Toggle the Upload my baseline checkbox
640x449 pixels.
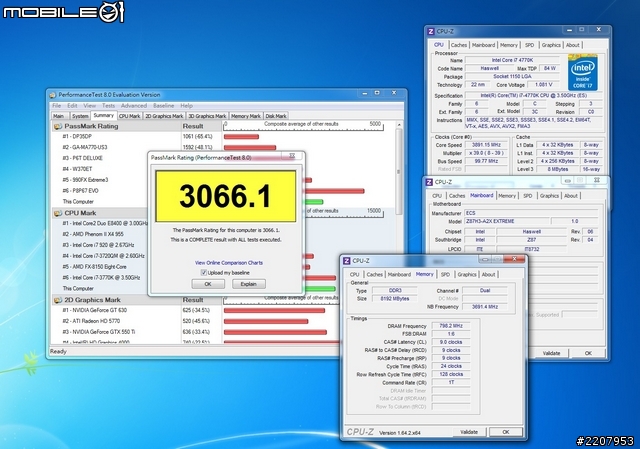coord(203,273)
